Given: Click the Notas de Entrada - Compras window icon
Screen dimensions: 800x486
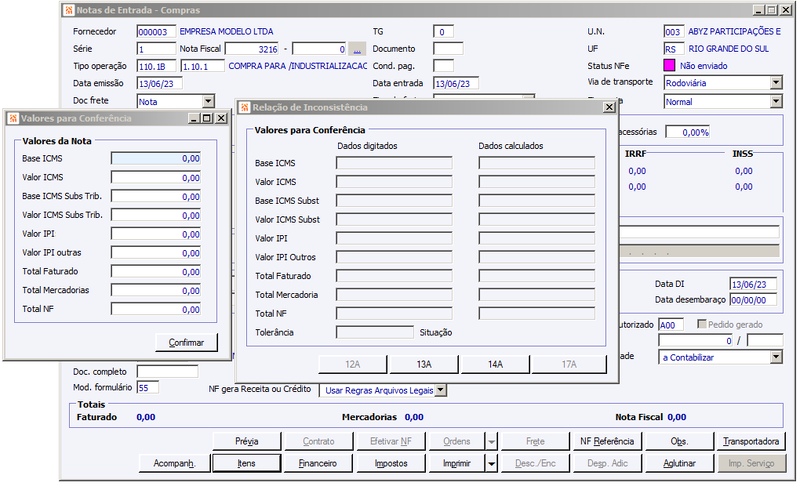Looking at the screenshot, I should pos(69,10).
